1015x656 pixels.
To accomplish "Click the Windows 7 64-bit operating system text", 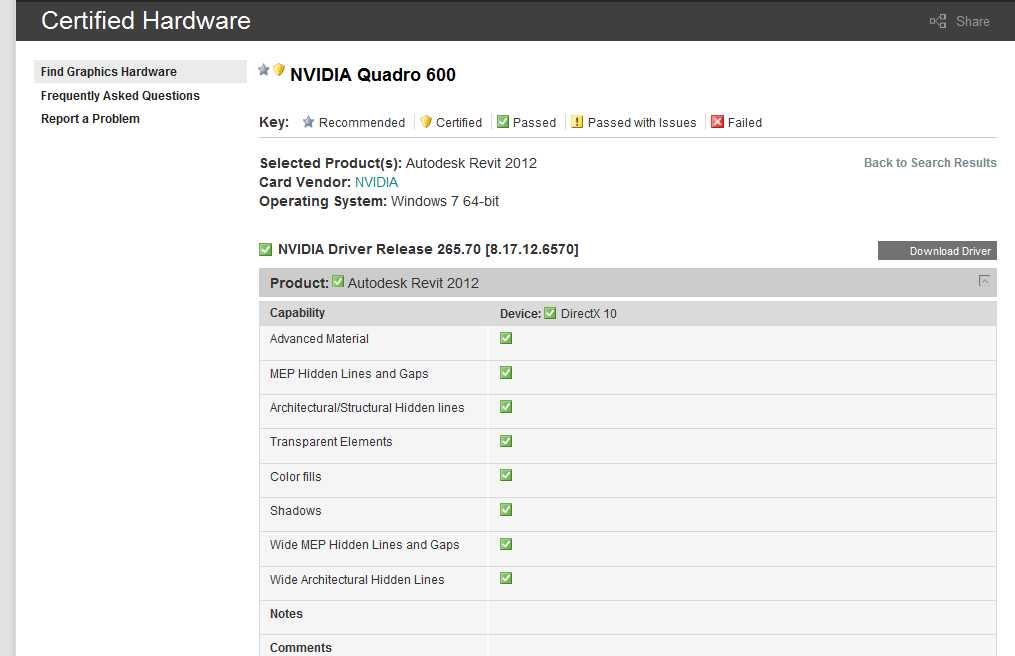I will click(445, 201).
